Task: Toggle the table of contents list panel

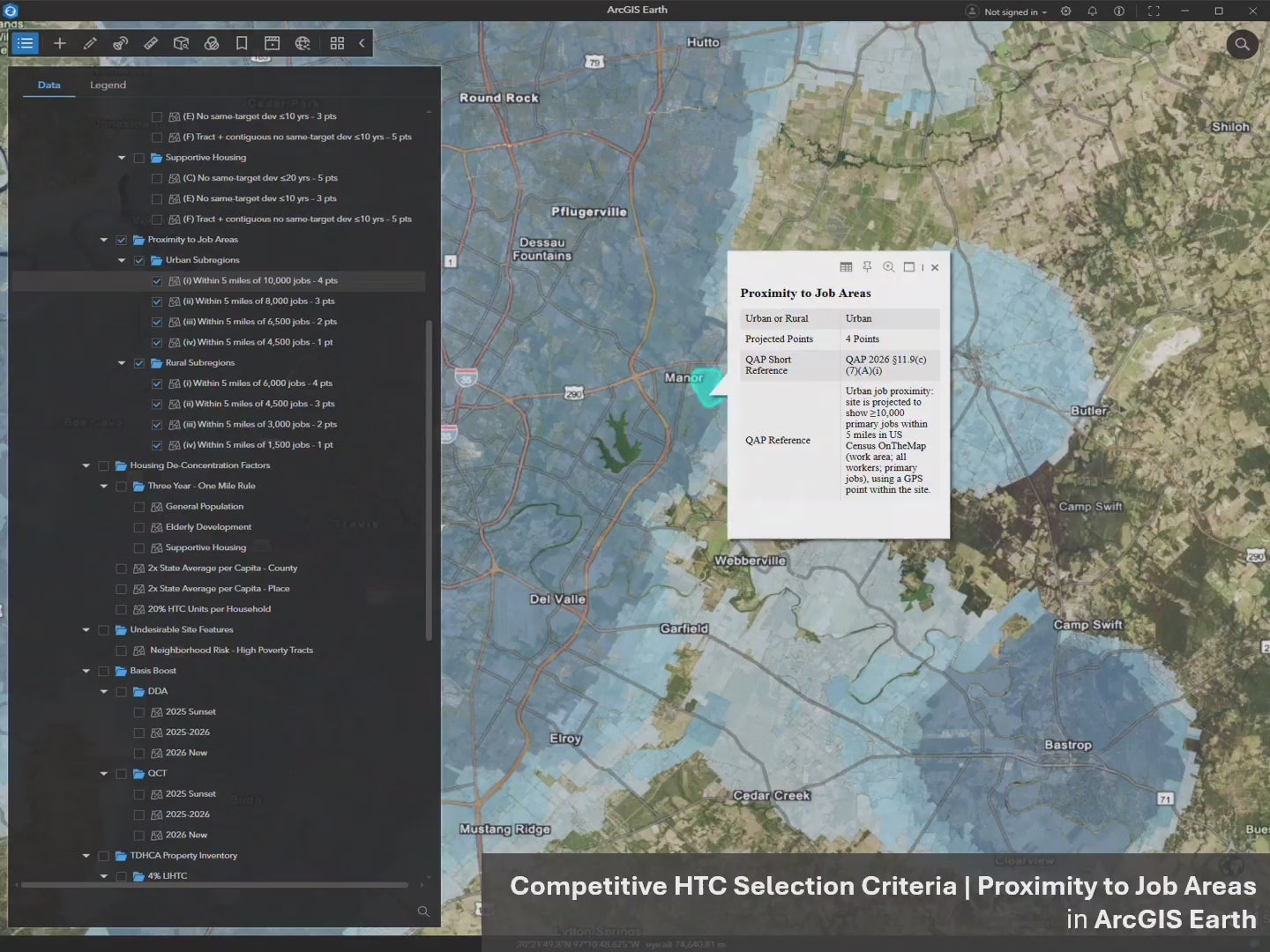Action: 25,43
